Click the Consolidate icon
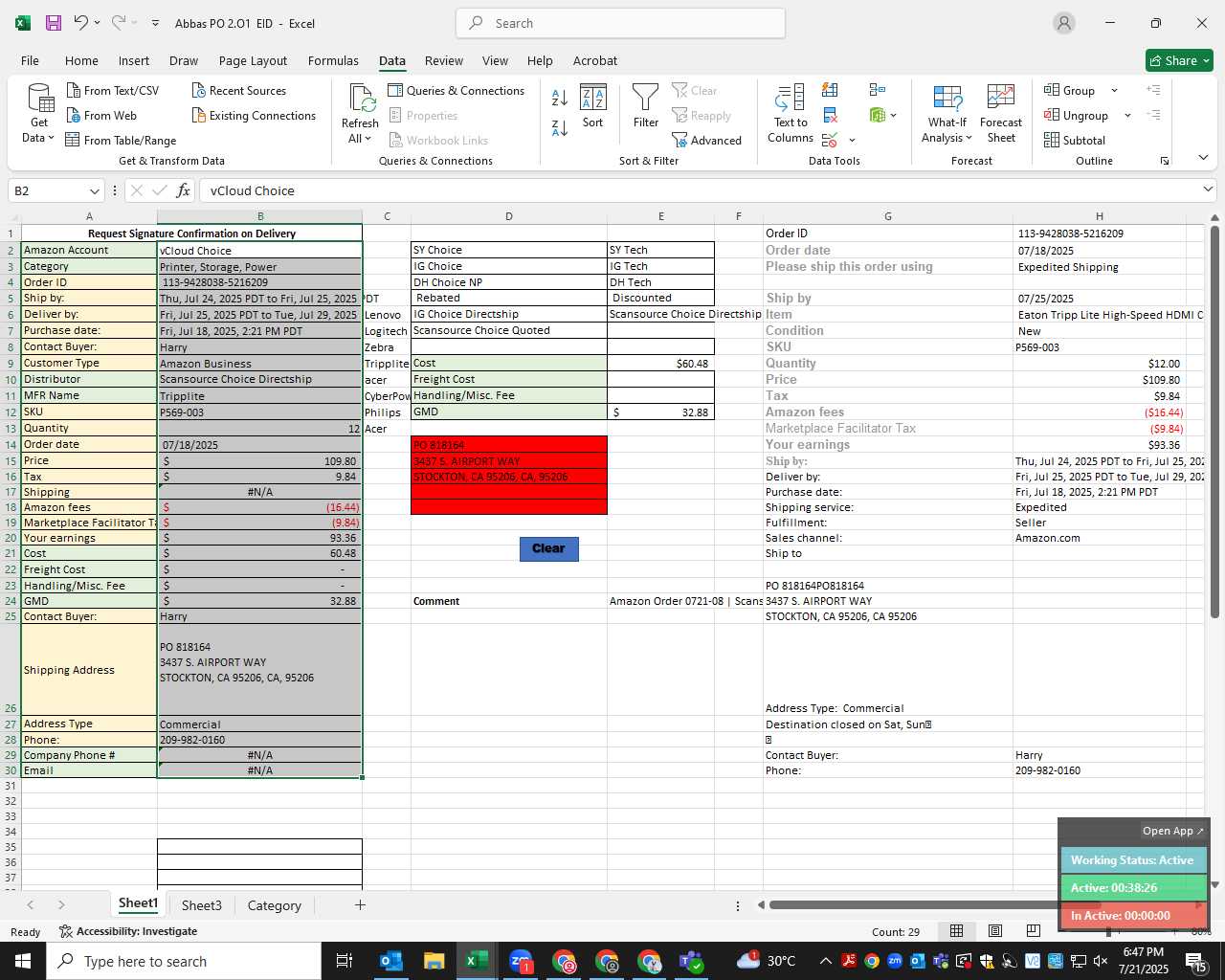Screen dimensions: 1225x980 point(877,90)
